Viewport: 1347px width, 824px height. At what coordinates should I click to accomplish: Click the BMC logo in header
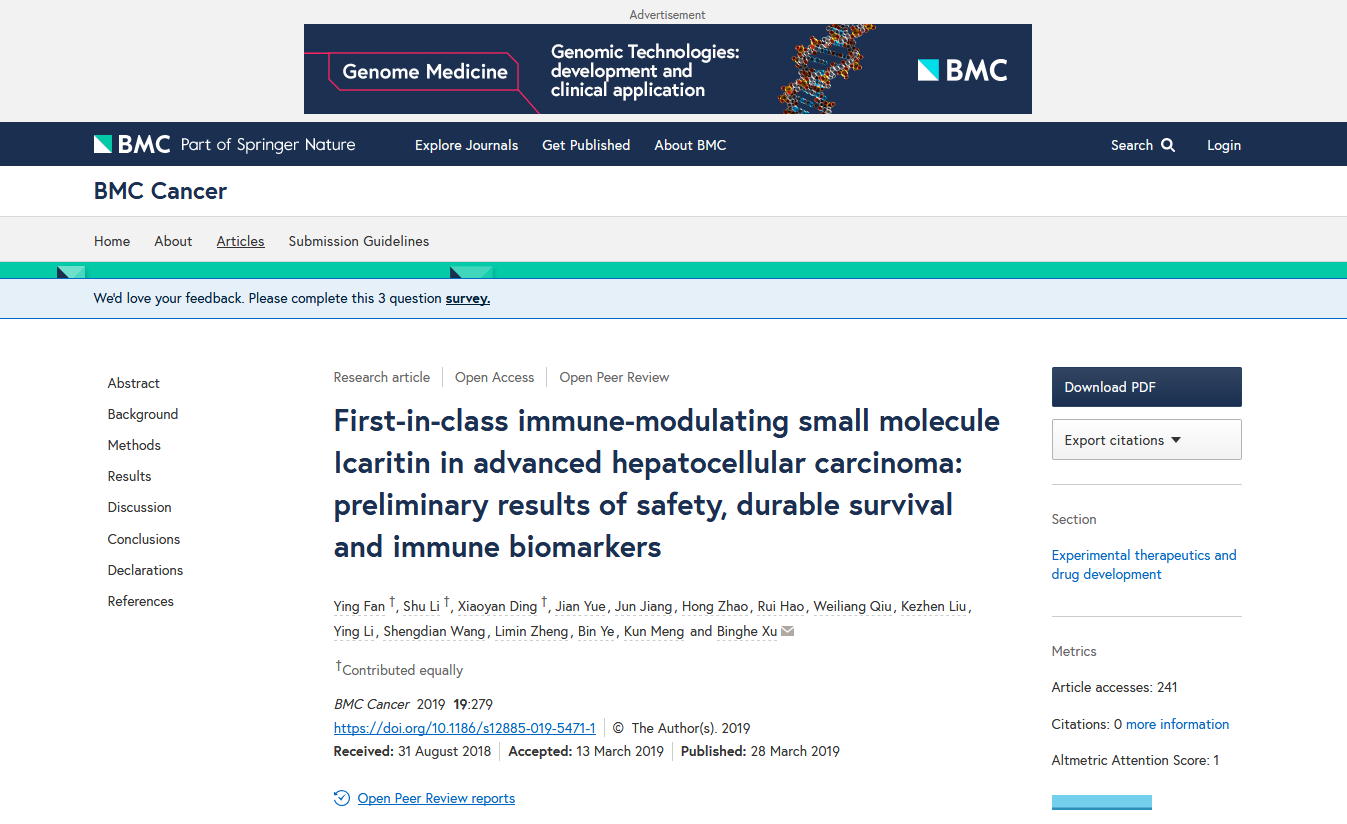[132, 145]
